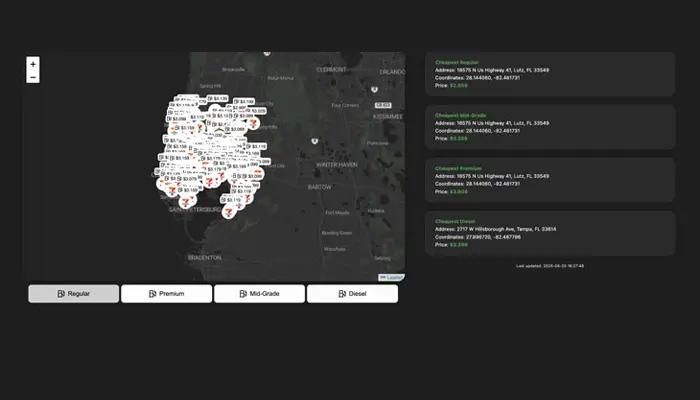
Task: Click the KISSIMMEE label on map
Action: pos(388,117)
